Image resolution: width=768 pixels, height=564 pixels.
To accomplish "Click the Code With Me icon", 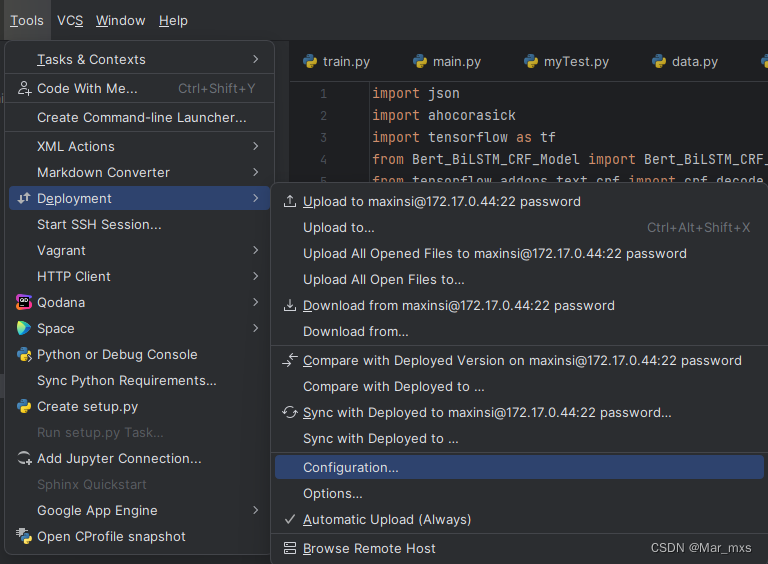I will tap(24, 88).
